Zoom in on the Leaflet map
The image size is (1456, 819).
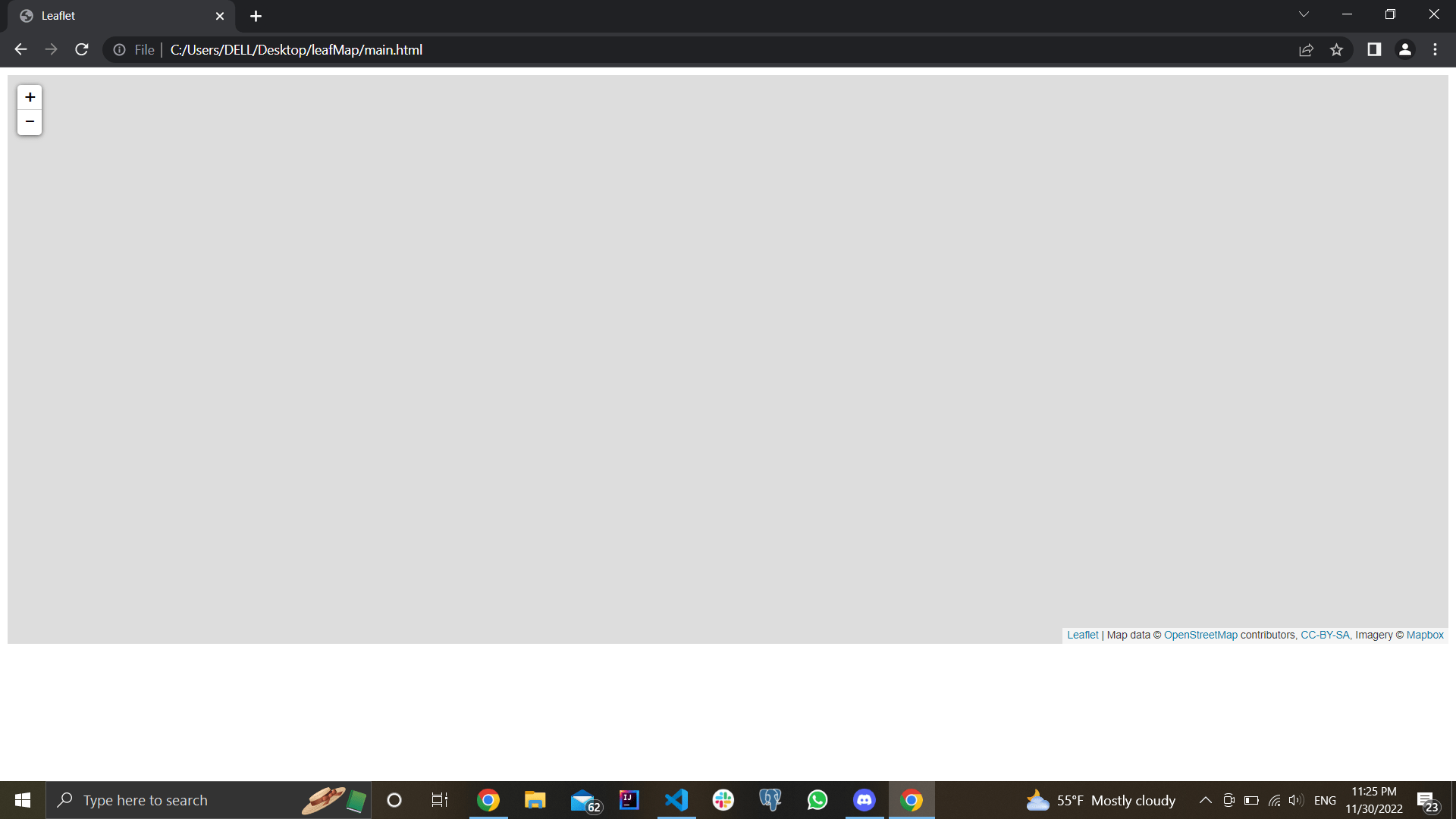(30, 97)
